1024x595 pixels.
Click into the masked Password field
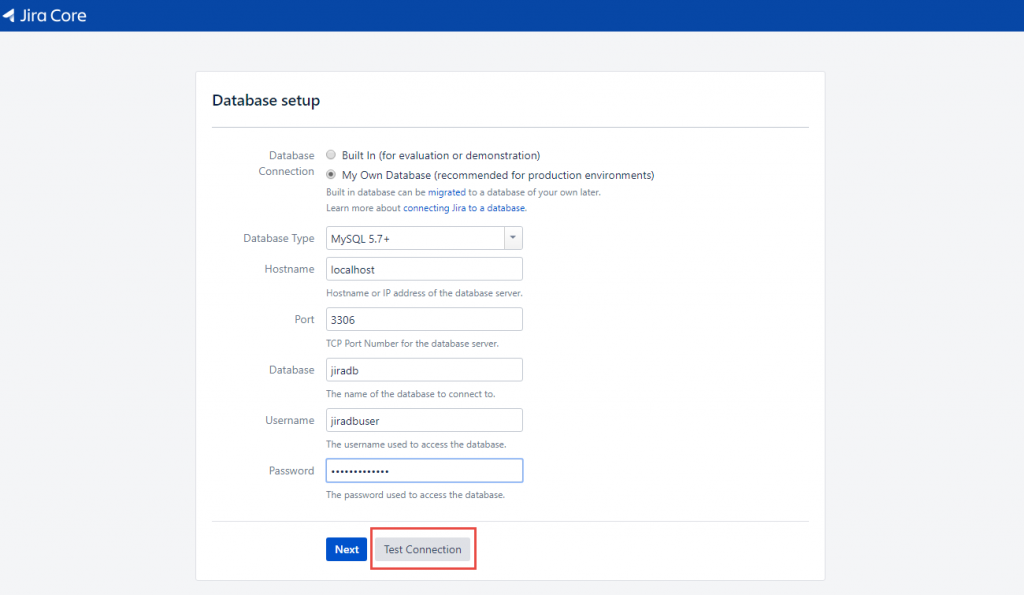click(x=424, y=470)
